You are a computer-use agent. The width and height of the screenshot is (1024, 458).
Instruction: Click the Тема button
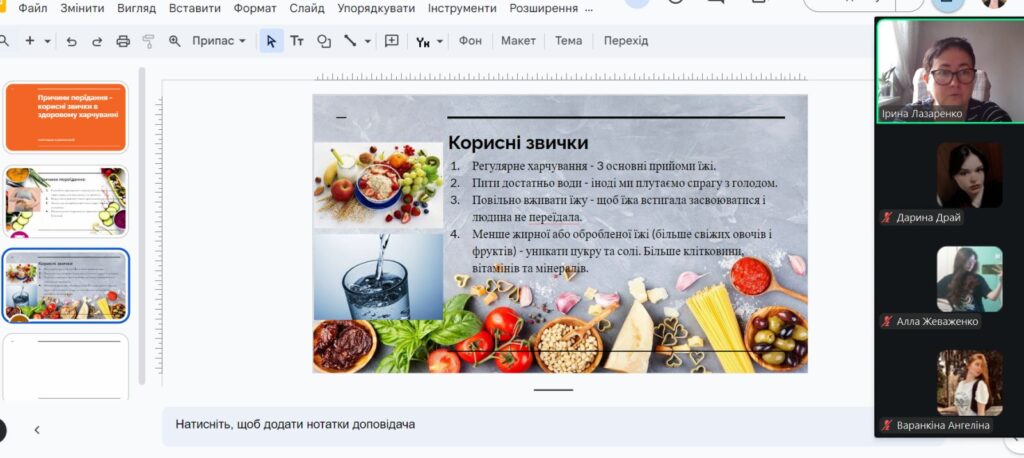click(x=568, y=41)
